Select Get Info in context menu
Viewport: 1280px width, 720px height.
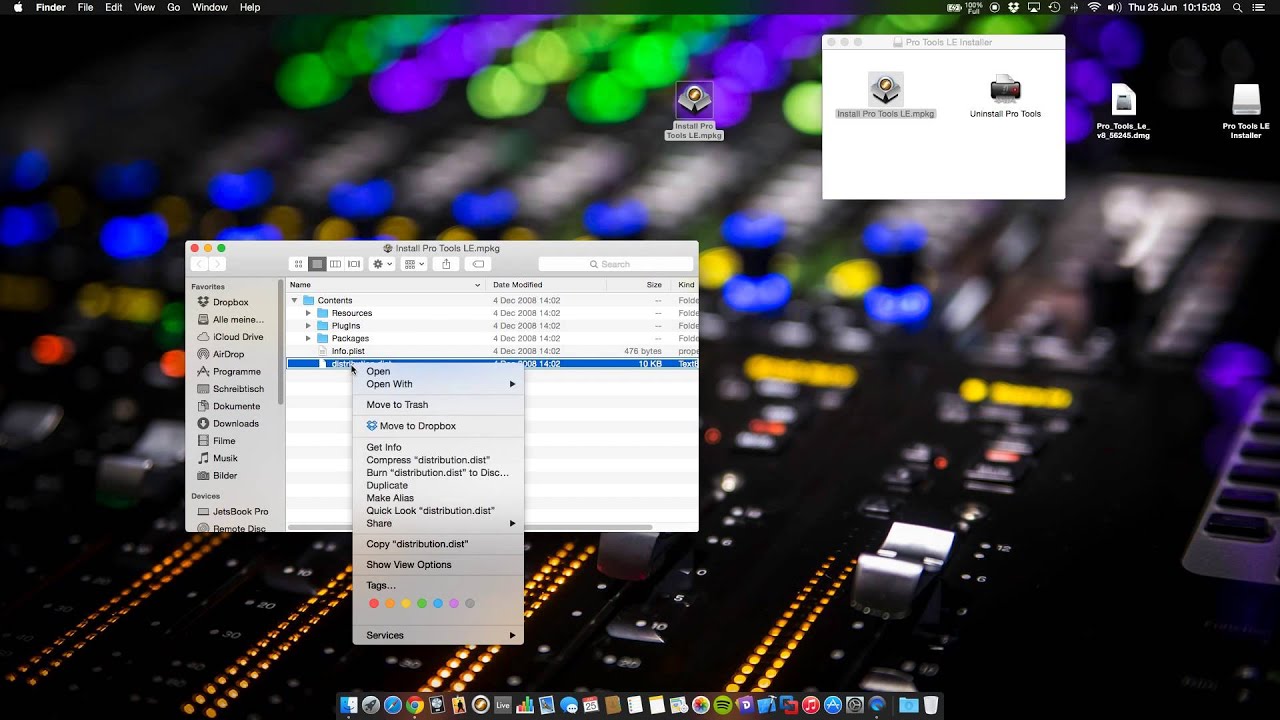[438, 447]
